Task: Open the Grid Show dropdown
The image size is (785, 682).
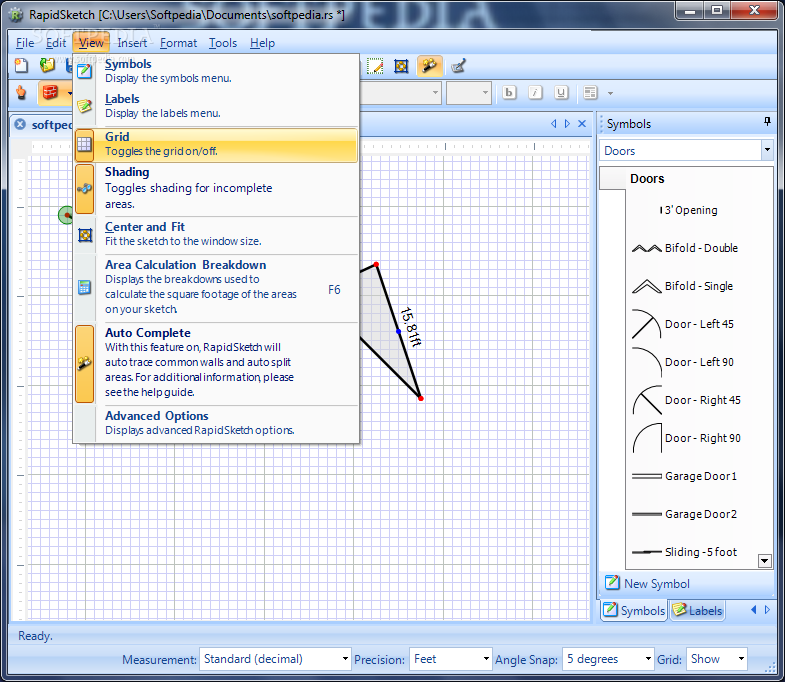Action: (716, 659)
